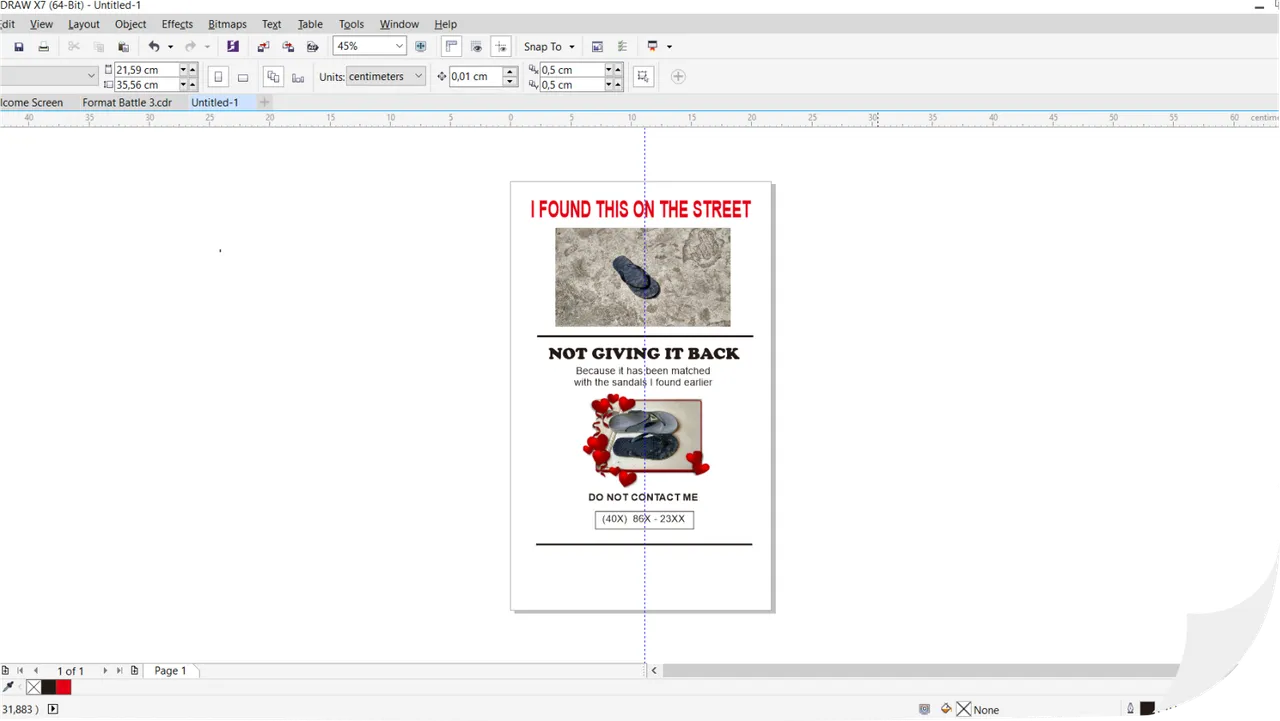1280x721 pixels.
Task: Click the nudge distance field 0,01 cm
Action: [x=476, y=77]
